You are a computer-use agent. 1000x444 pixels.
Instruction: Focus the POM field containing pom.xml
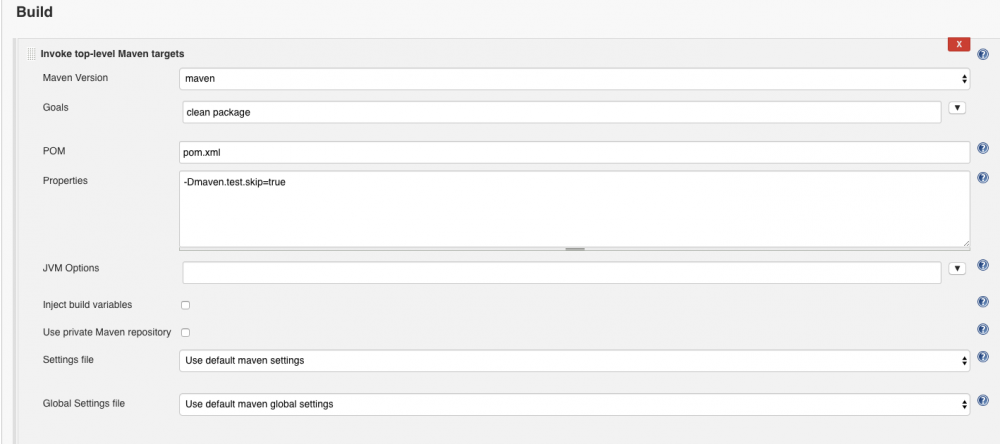tap(574, 152)
